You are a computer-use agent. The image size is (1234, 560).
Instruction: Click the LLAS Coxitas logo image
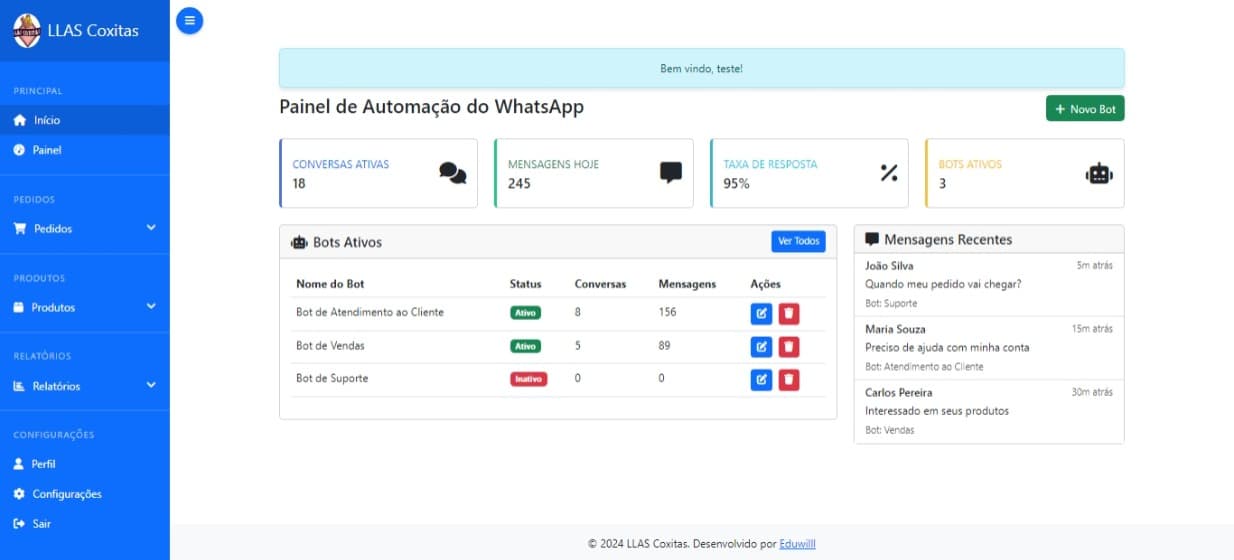(x=27, y=31)
